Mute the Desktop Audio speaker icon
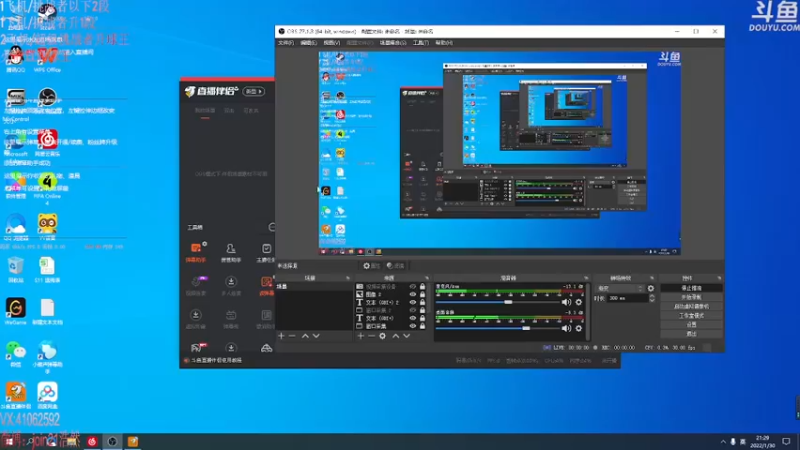 point(566,328)
